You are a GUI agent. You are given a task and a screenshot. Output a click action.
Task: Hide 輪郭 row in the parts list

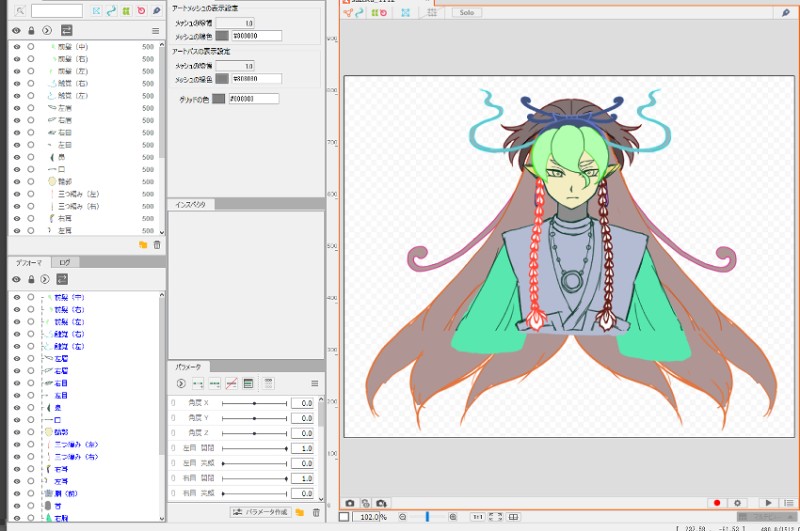click(x=17, y=182)
